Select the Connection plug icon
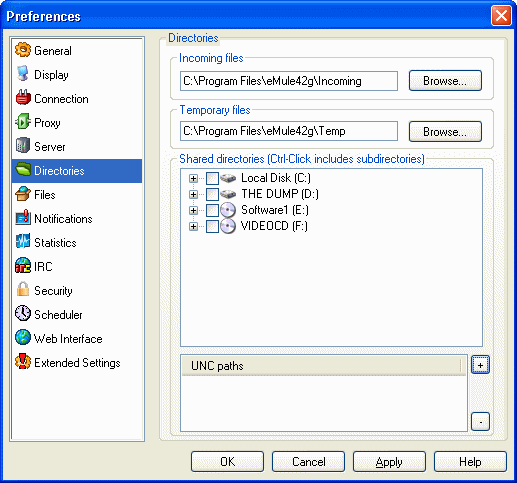Screen dimensions: 517x483 (23, 98)
